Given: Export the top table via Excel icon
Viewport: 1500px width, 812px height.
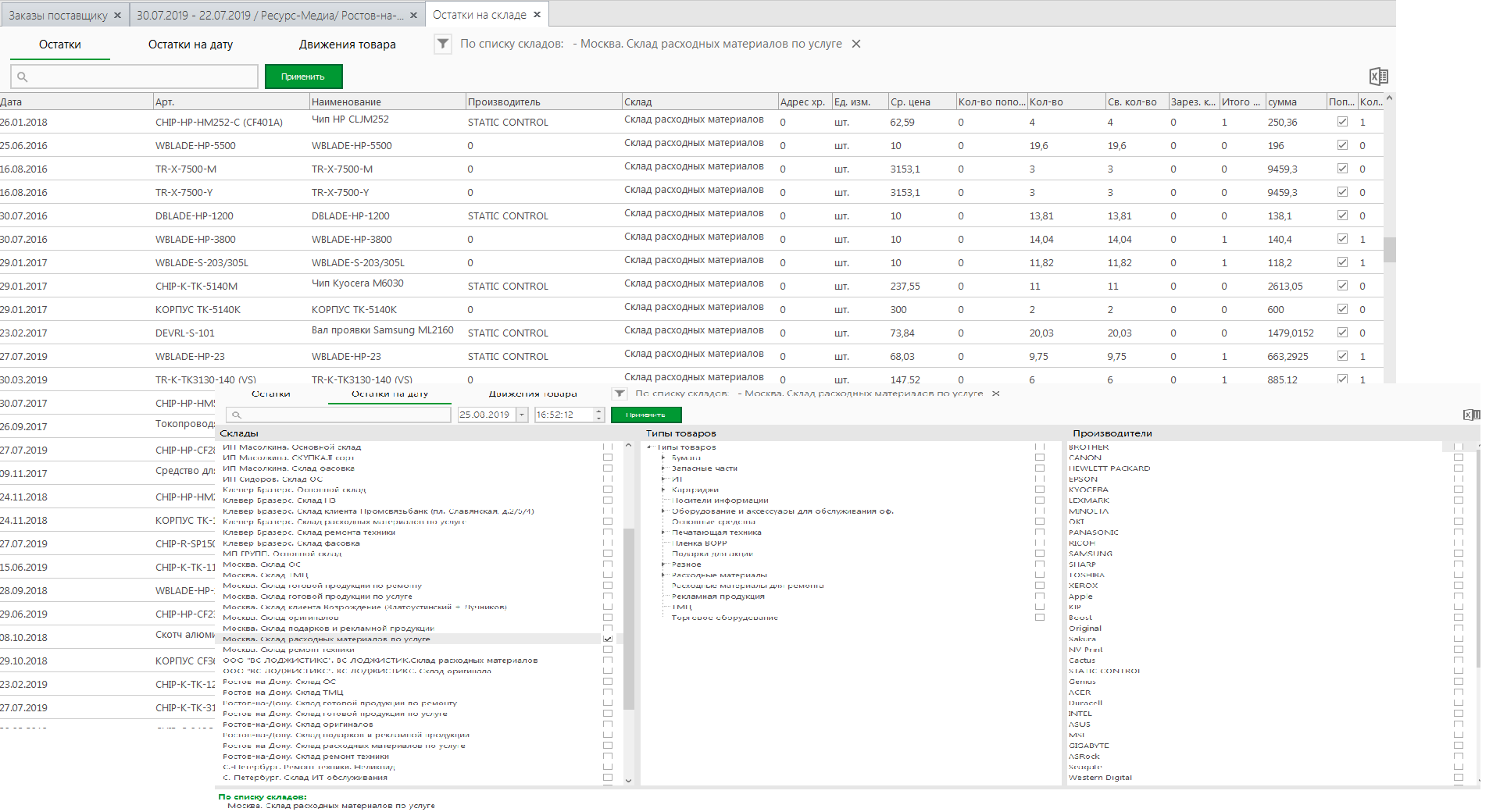Looking at the screenshot, I should [x=1378, y=77].
